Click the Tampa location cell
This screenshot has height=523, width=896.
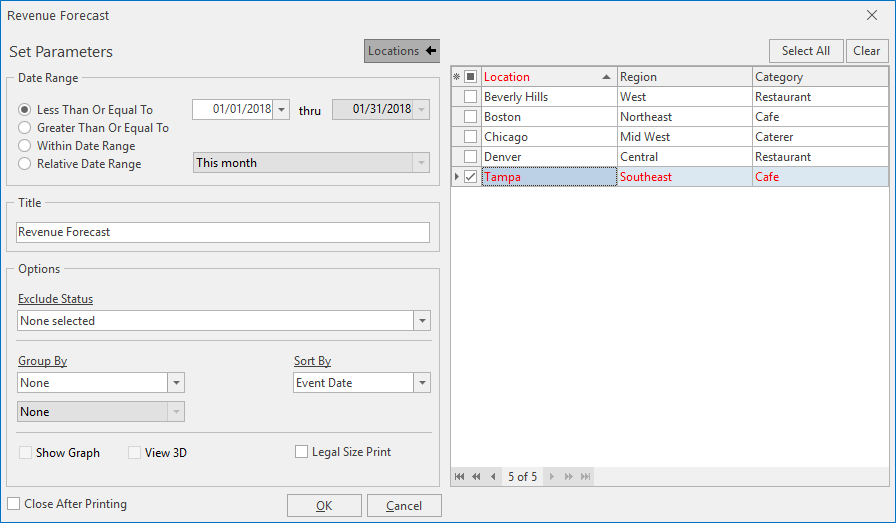coord(549,177)
